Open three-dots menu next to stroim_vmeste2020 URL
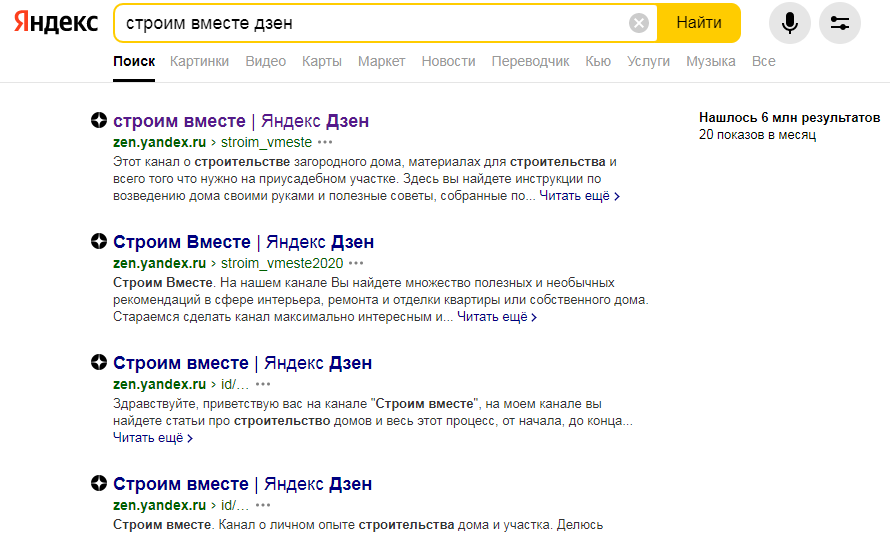Image resolution: width=890 pixels, height=534 pixels. [x=356, y=263]
